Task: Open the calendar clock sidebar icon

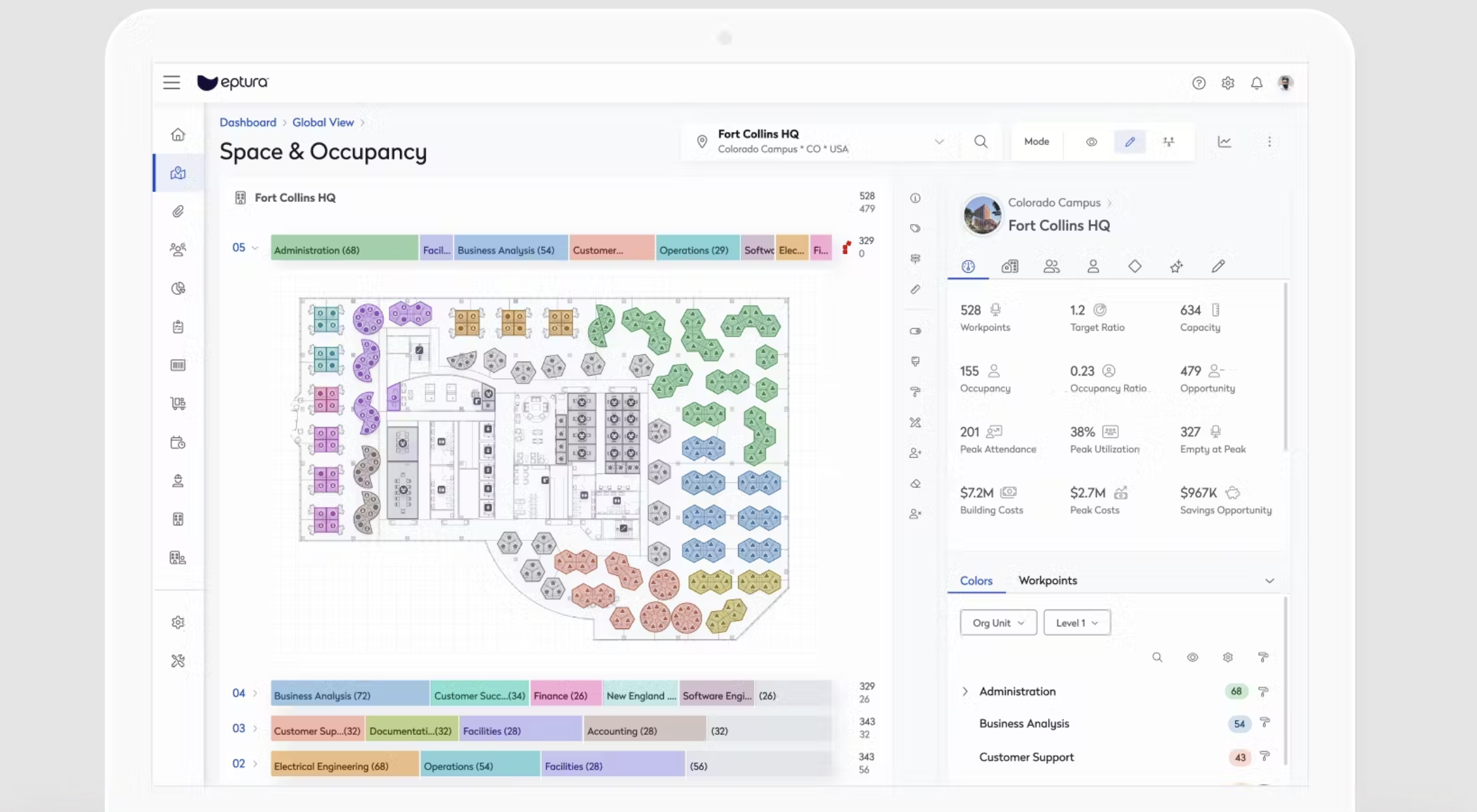Action: 178,442
